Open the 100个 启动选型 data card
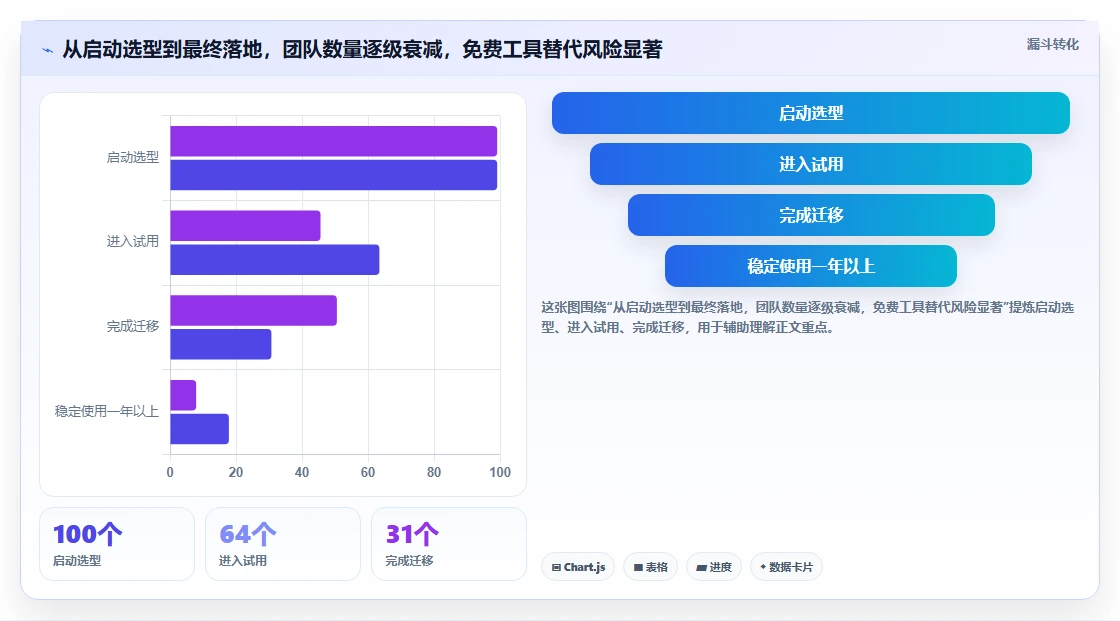Screen dimensions: 1120x621 116,545
